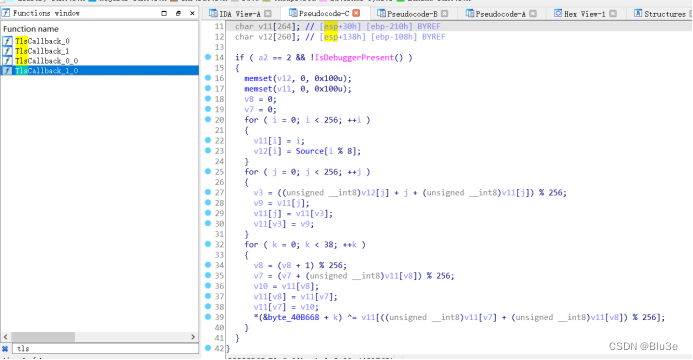Close the Pseudocode-C tab
This screenshot has width=693, height=360.
[356, 13]
